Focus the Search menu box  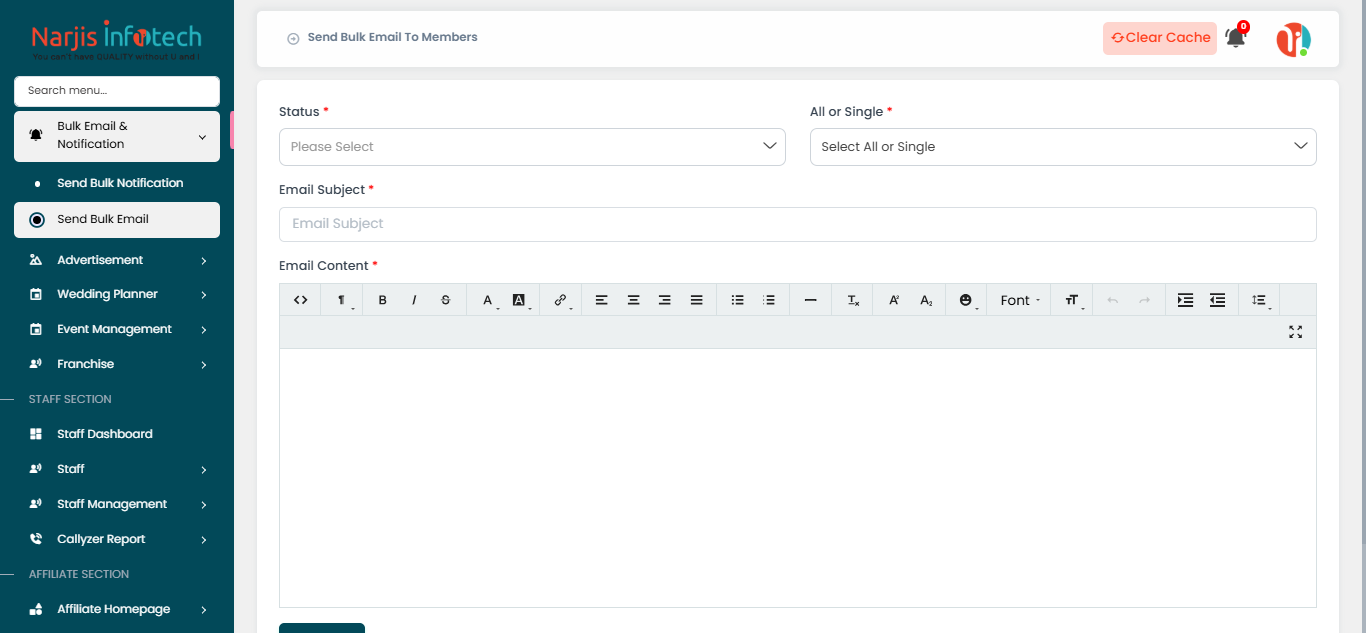coord(117,91)
